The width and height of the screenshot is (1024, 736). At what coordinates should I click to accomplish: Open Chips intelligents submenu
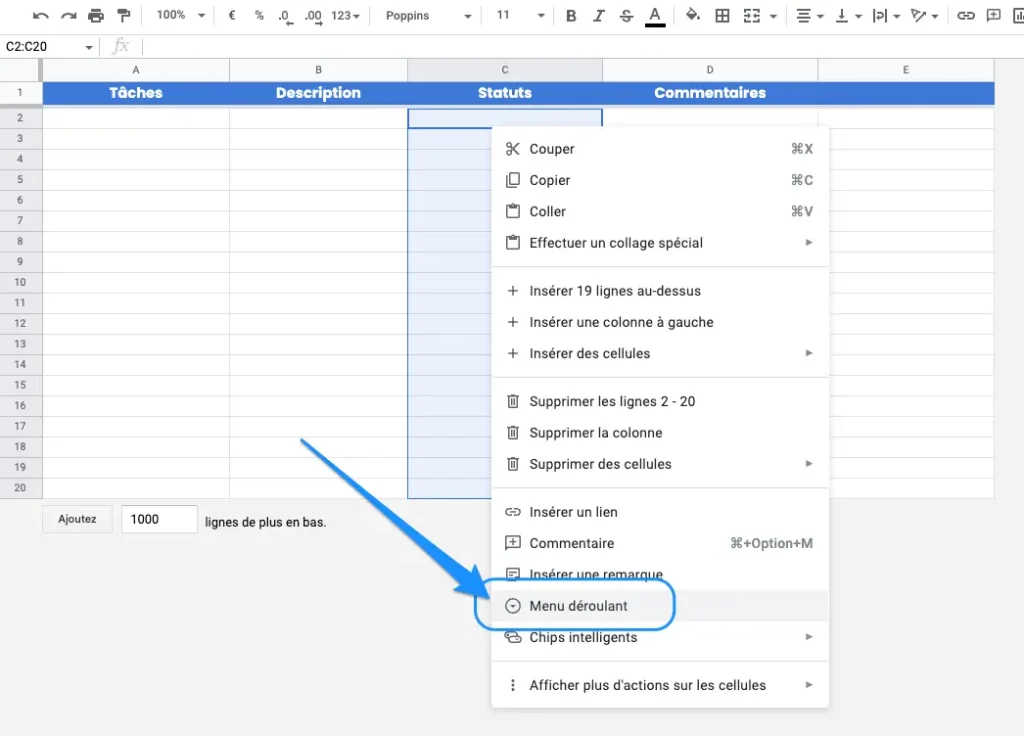point(584,637)
